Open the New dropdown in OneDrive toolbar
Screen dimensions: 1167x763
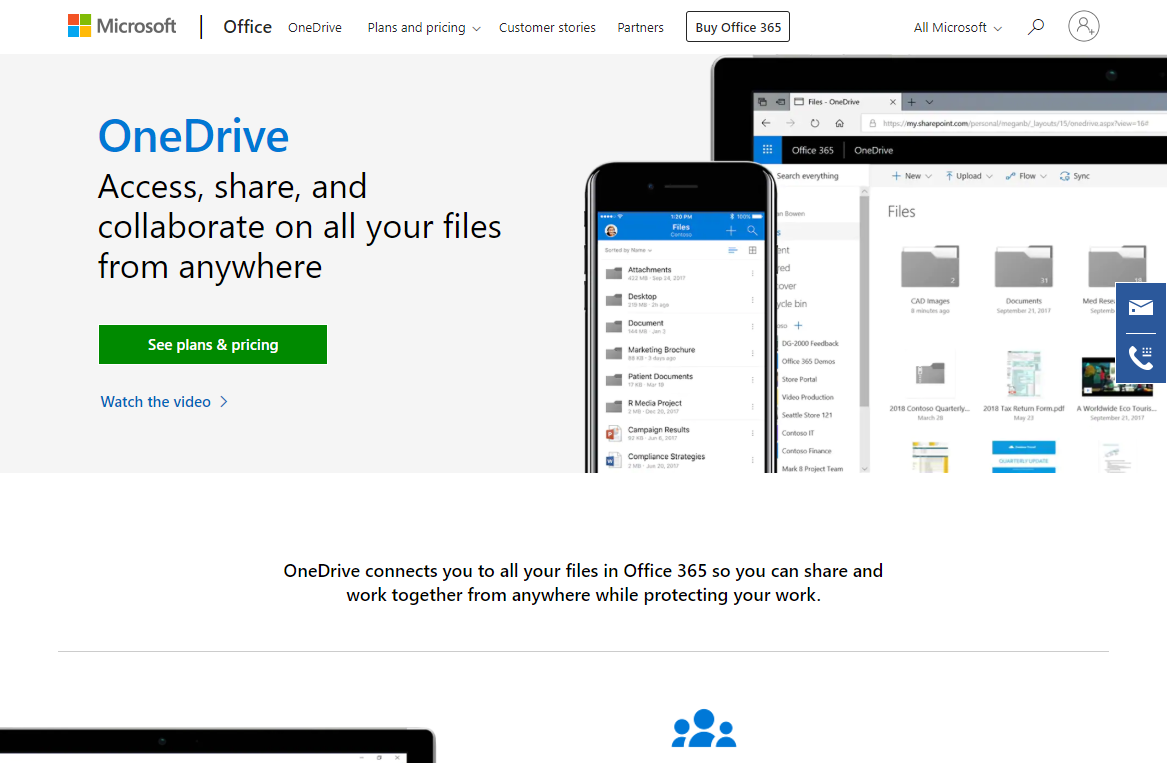tap(912, 176)
